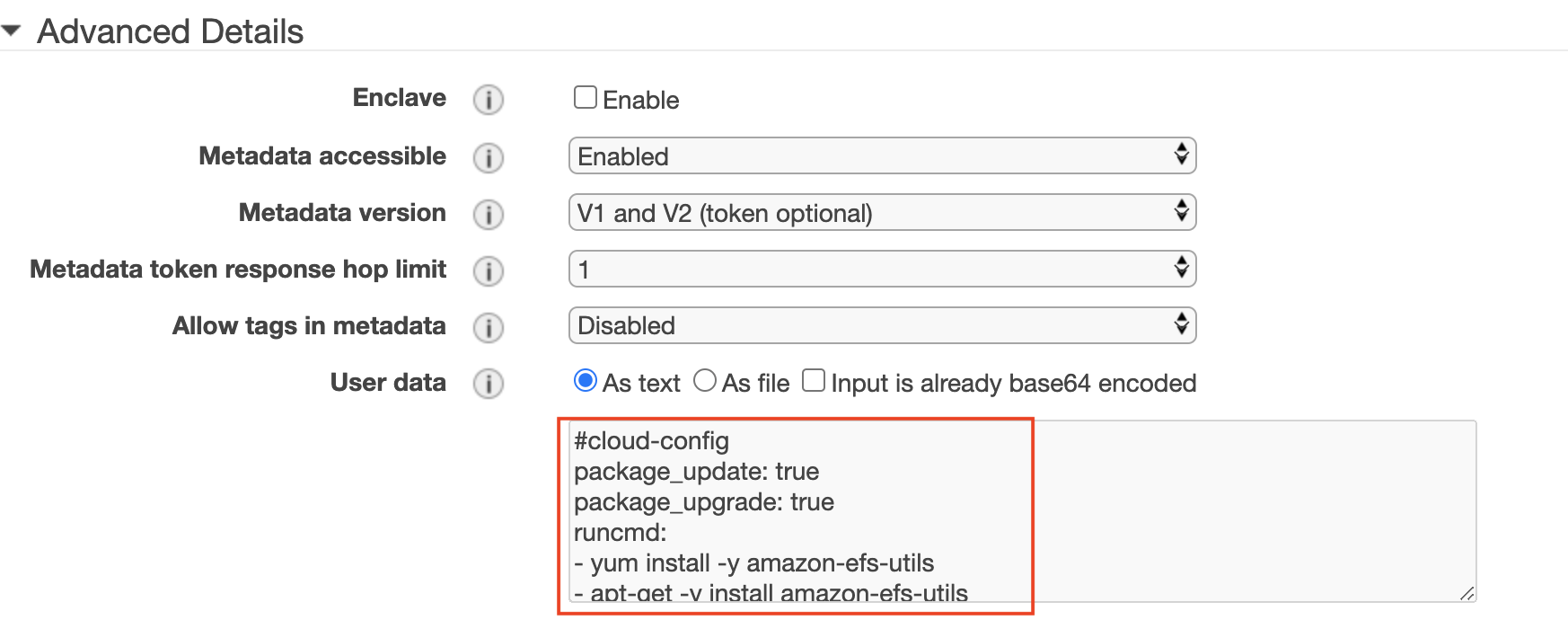Click the yum install line in user data
This screenshot has height=620, width=1568.
click(x=754, y=563)
